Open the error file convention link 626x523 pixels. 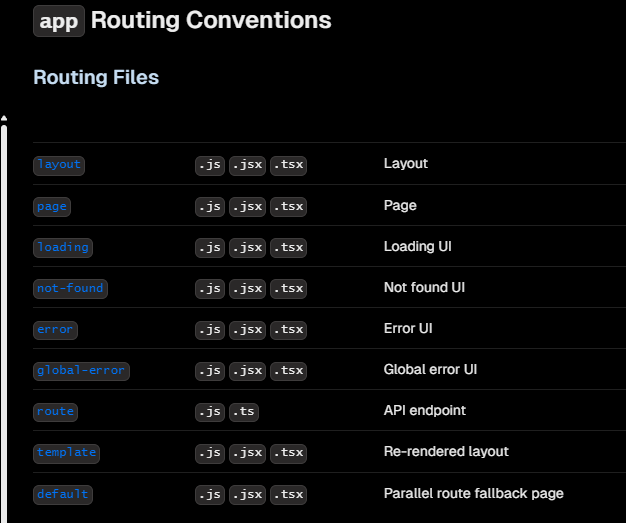(x=55, y=329)
